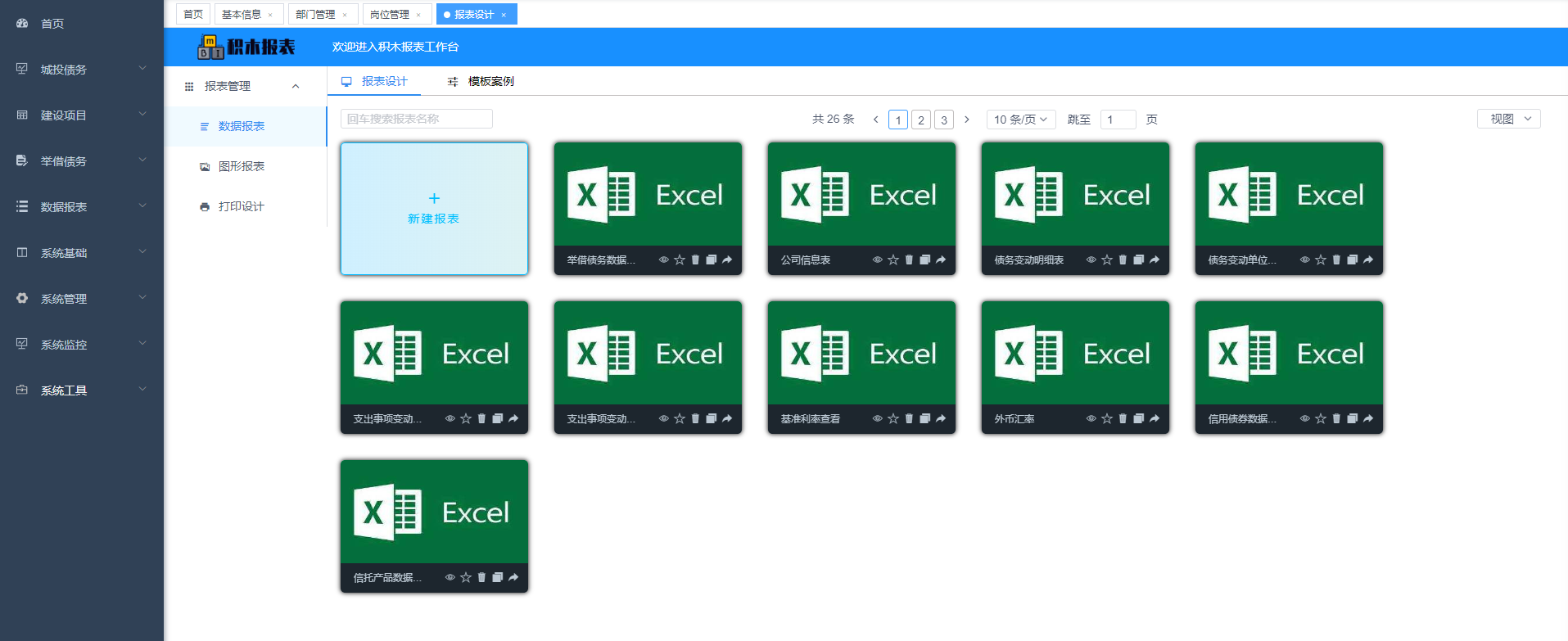Copy the 债务变动明细表 report
The height and width of the screenshot is (641, 1568).
pos(1138,260)
